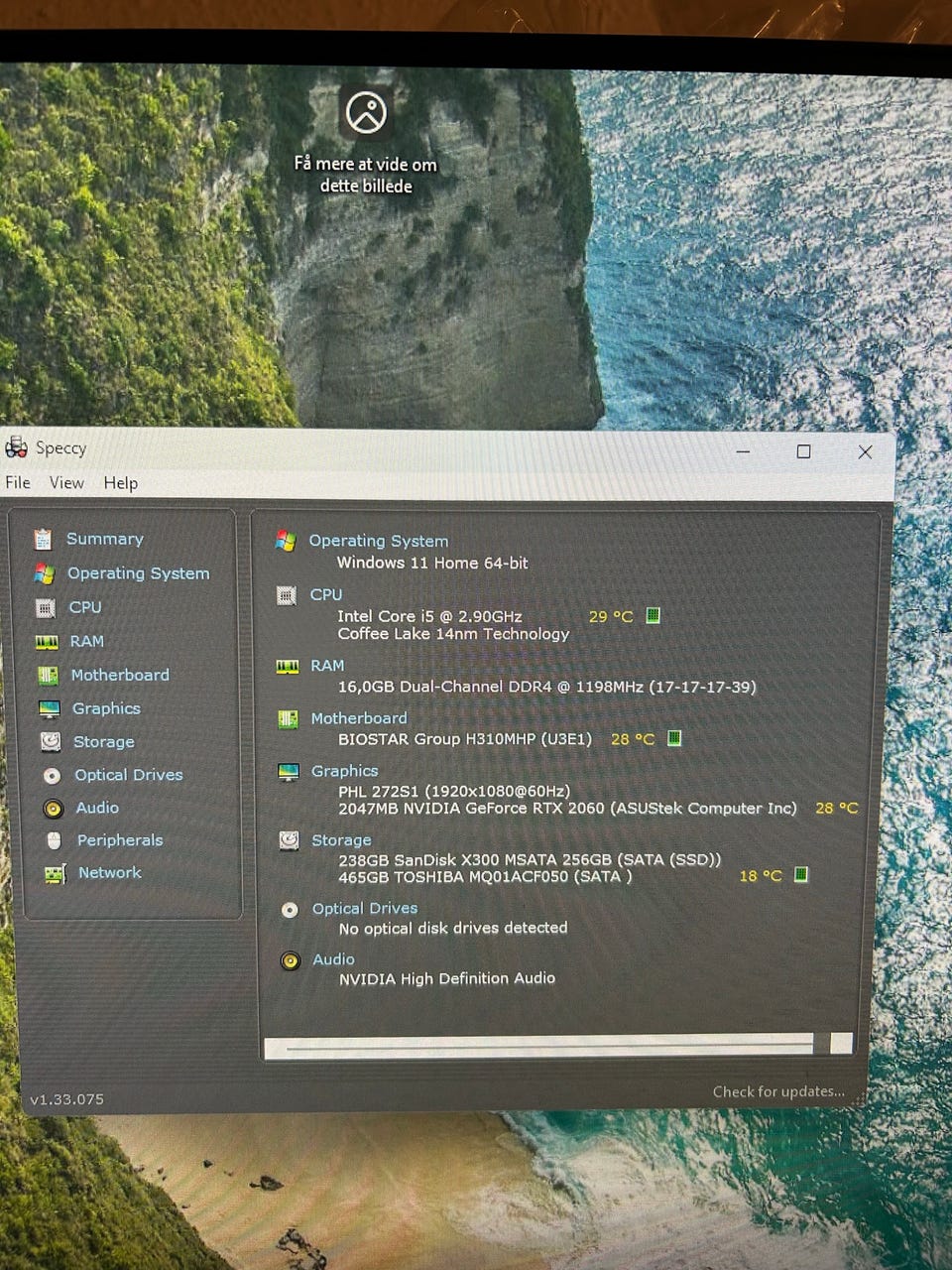Select Peripherals in the sidebar

tap(120, 840)
